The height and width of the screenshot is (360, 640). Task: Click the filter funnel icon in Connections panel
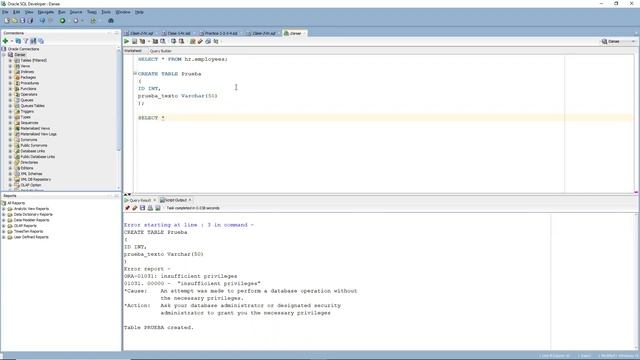[26, 41]
